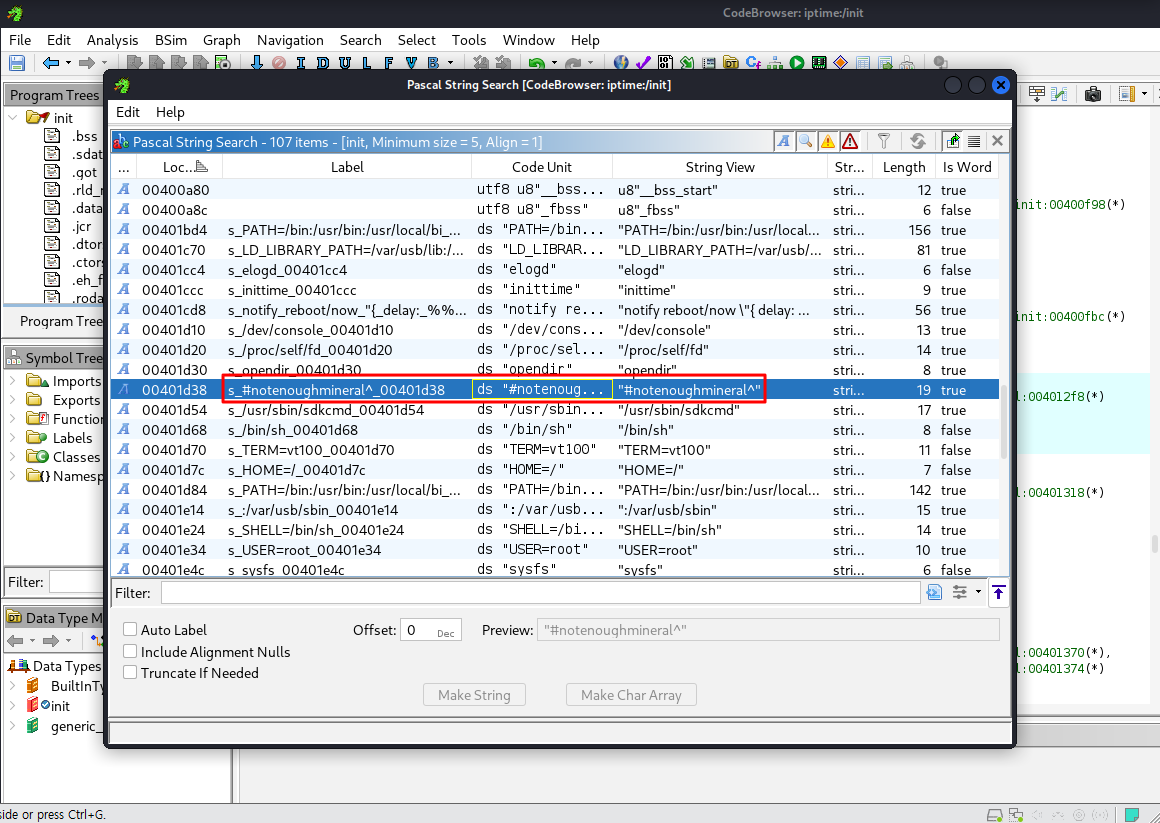Image resolution: width=1160 pixels, height=823 pixels.
Task: Click the refresh icon in Pascal String Search
Action: click(917, 141)
